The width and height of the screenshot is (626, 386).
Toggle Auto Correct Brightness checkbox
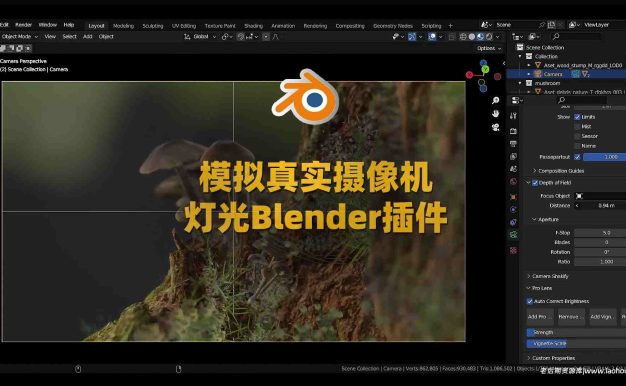(529, 301)
